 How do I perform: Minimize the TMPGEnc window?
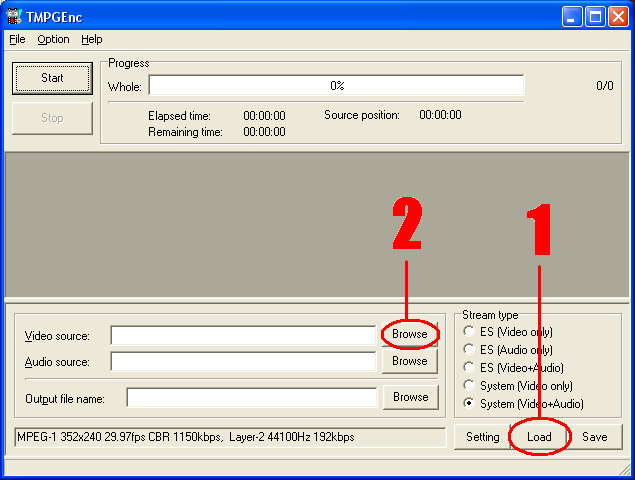[572, 17]
